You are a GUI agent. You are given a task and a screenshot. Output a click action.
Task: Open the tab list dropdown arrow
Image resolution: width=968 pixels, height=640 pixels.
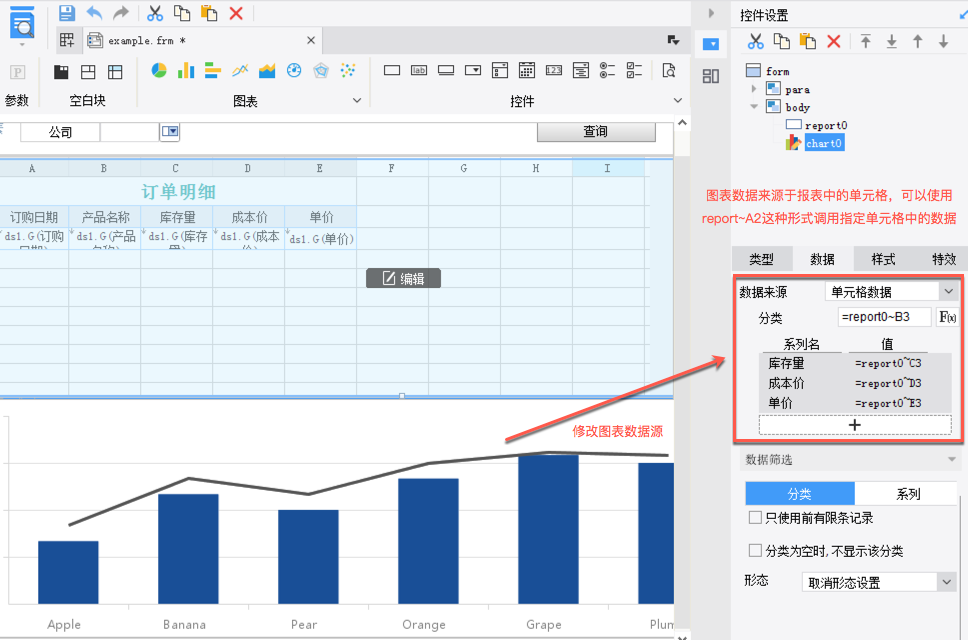click(x=674, y=40)
